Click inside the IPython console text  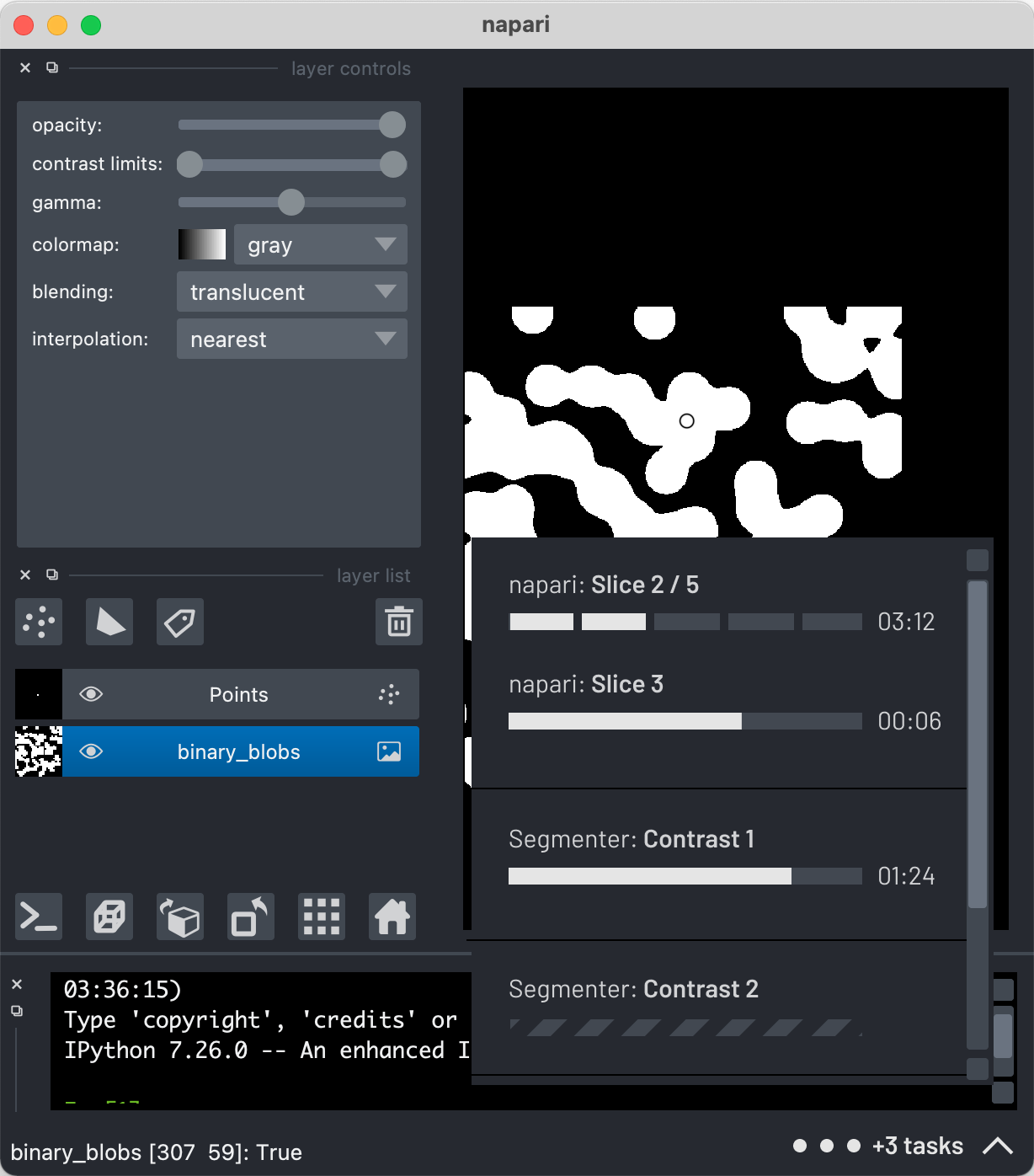(261, 1041)
